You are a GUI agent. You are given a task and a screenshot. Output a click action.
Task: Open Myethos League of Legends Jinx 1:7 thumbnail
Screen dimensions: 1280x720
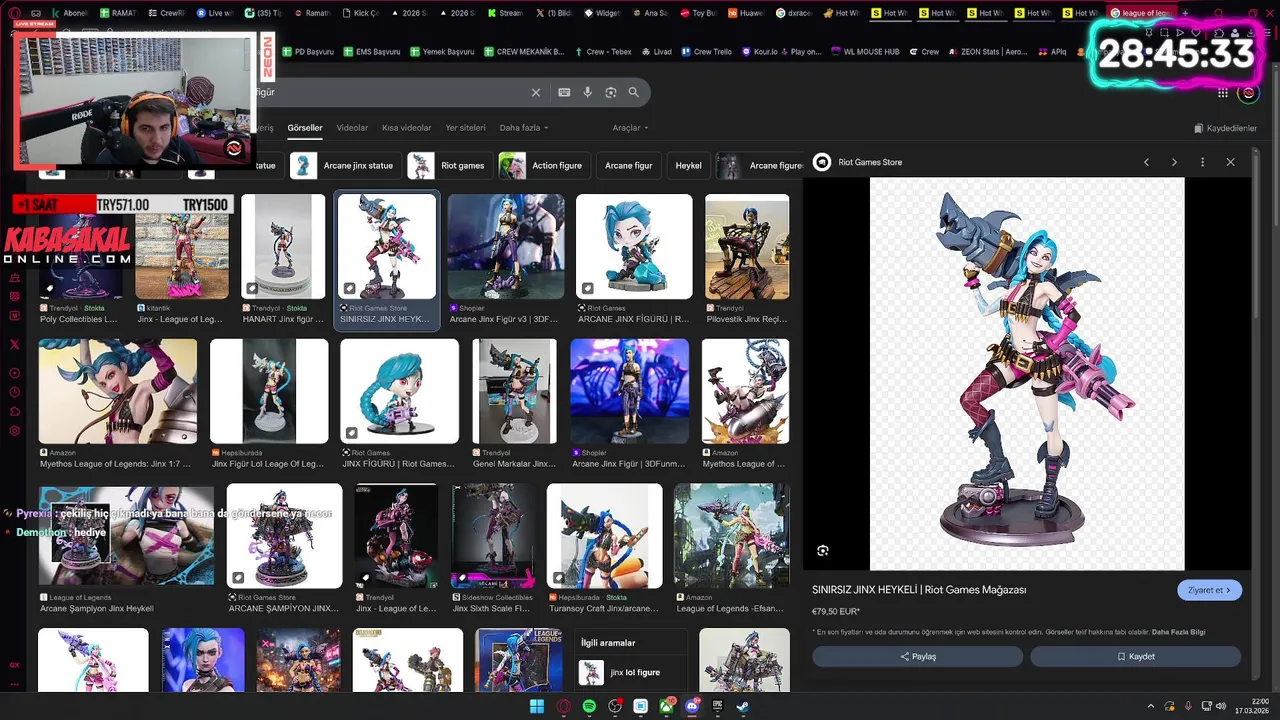[x=118, y=391]
